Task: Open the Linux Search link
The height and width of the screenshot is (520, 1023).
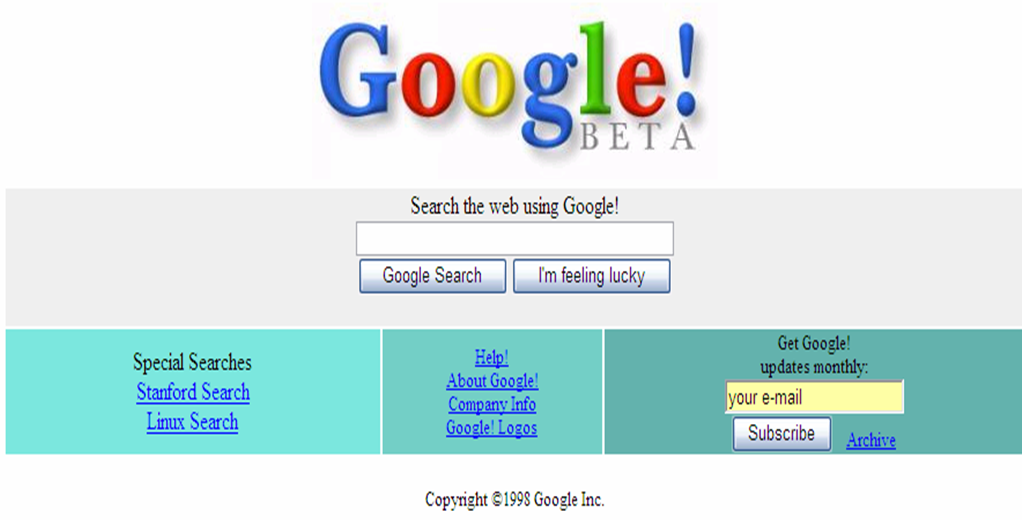Action: point(192,421)
